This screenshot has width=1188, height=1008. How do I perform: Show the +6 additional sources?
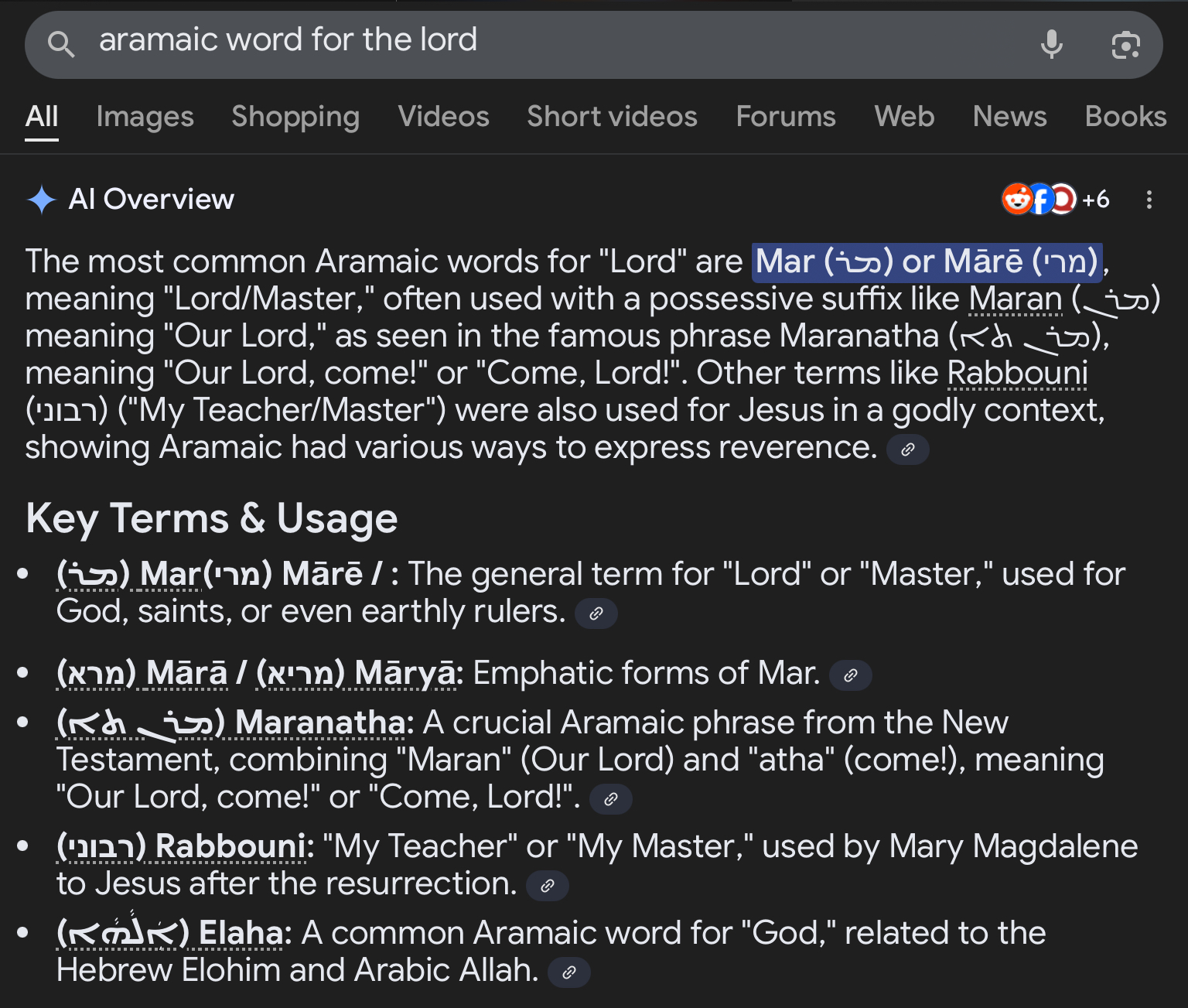[x=1095, y=200]
